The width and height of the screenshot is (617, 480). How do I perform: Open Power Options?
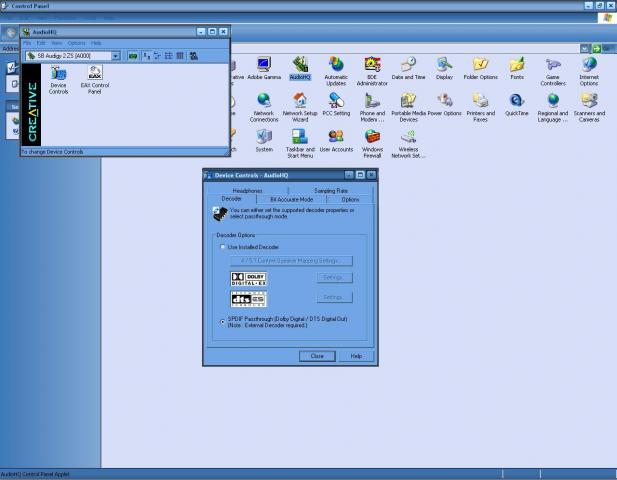[444, 105]
